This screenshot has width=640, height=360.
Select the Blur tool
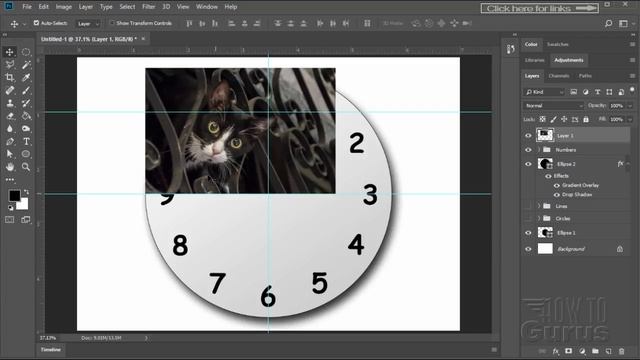tap(9, 129)
